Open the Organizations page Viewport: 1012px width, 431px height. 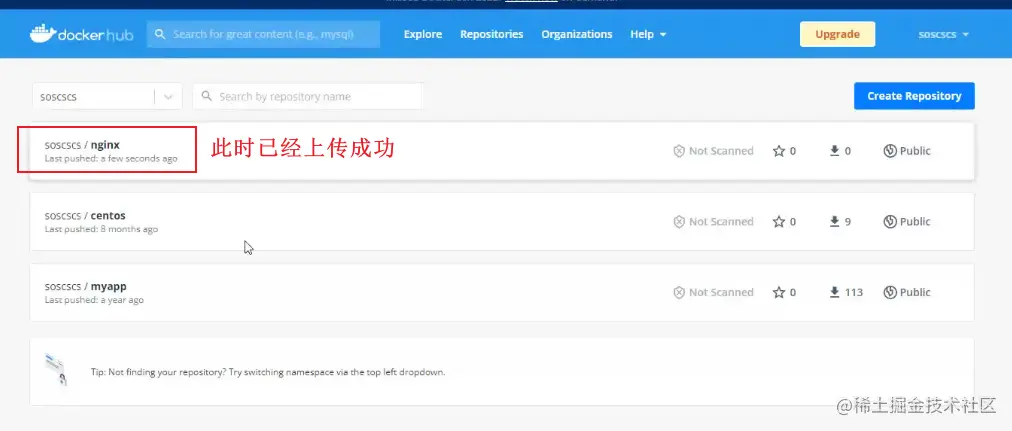click(577, 34)
